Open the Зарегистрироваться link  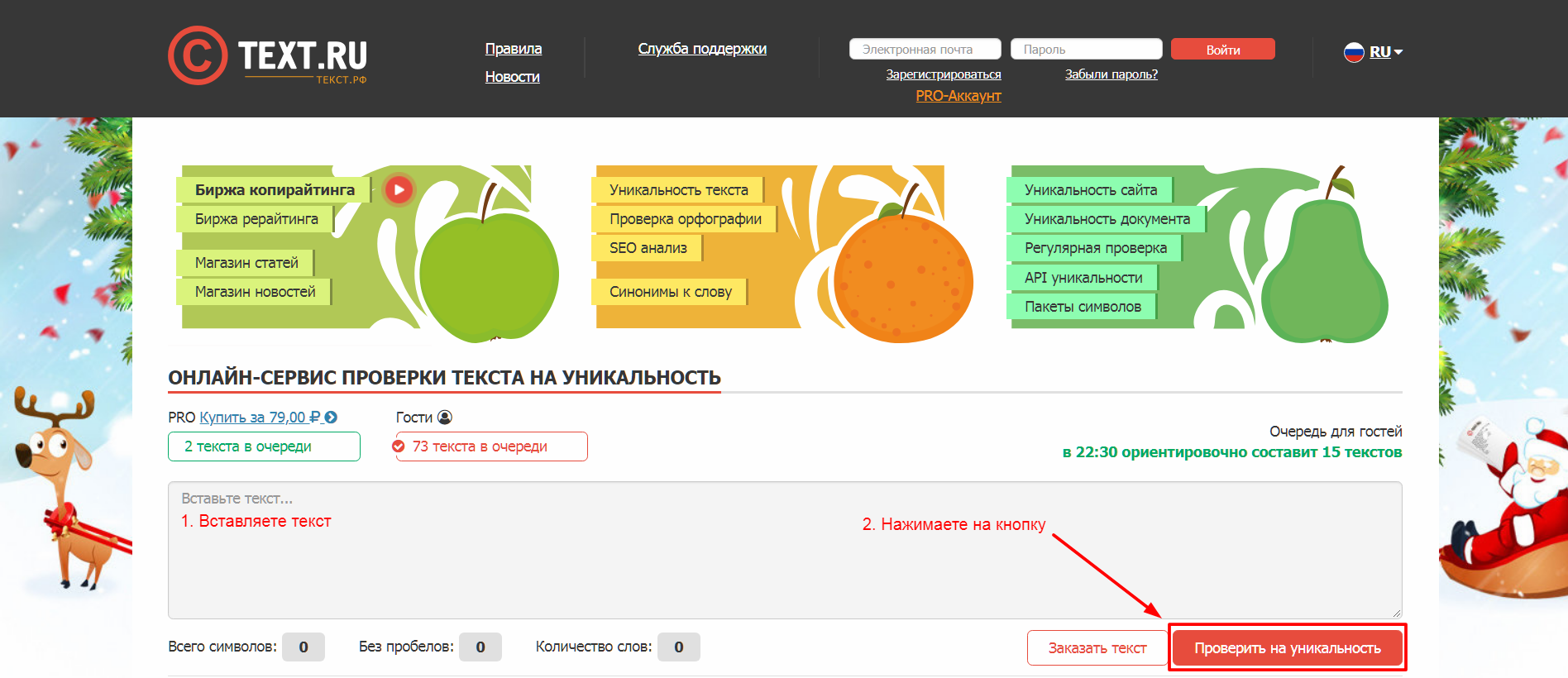pos(944,74)
